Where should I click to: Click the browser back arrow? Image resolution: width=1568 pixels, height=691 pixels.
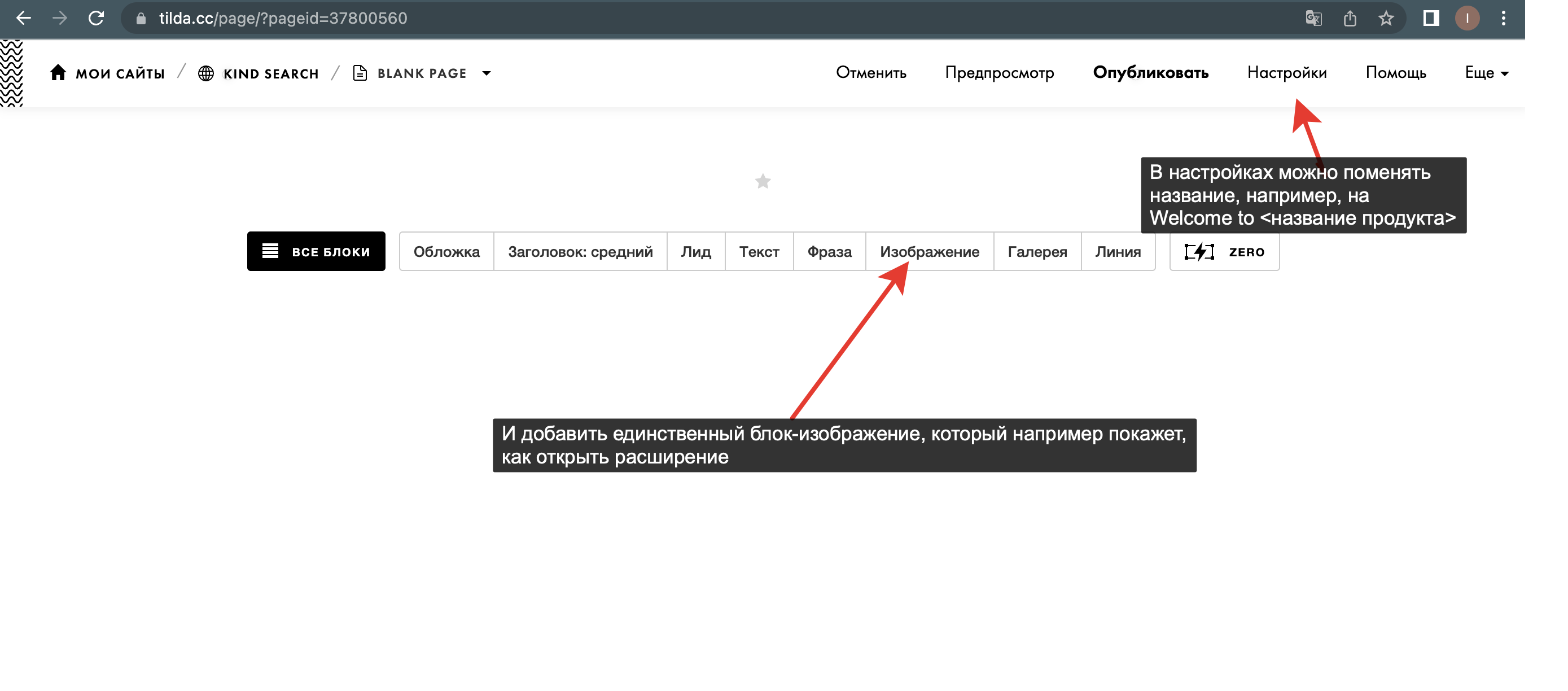coord(24,18)
